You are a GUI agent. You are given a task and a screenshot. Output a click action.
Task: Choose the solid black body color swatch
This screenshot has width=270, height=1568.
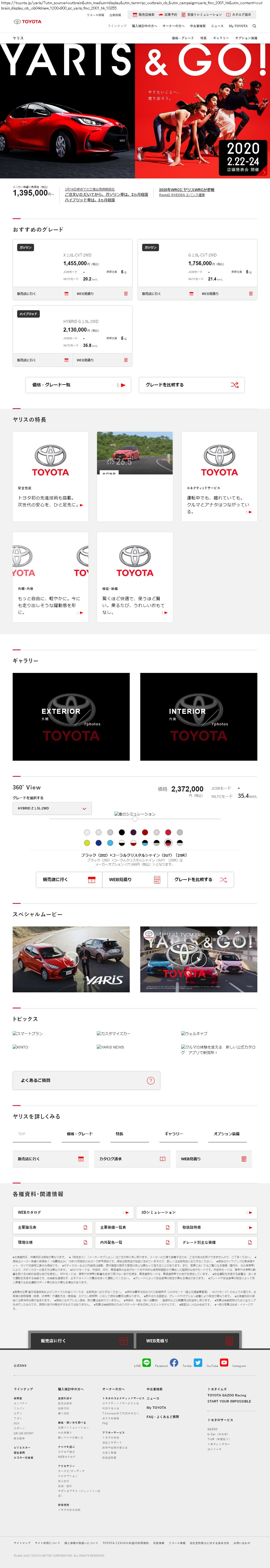[121, 832]
